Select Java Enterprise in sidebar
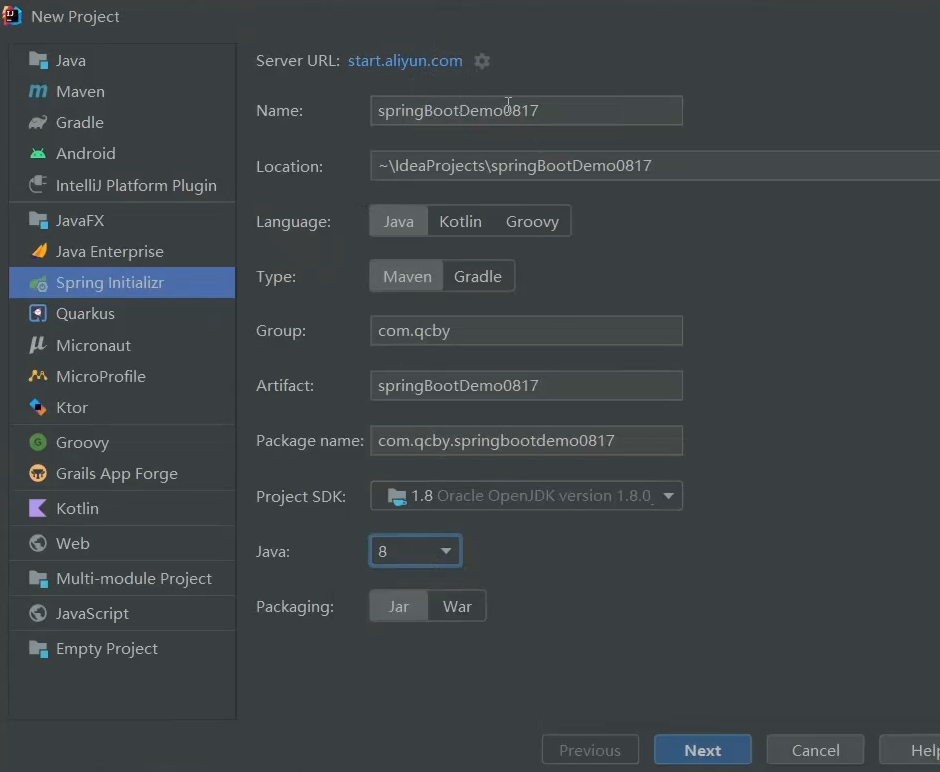The image size is (940, 772). [122, 251]
